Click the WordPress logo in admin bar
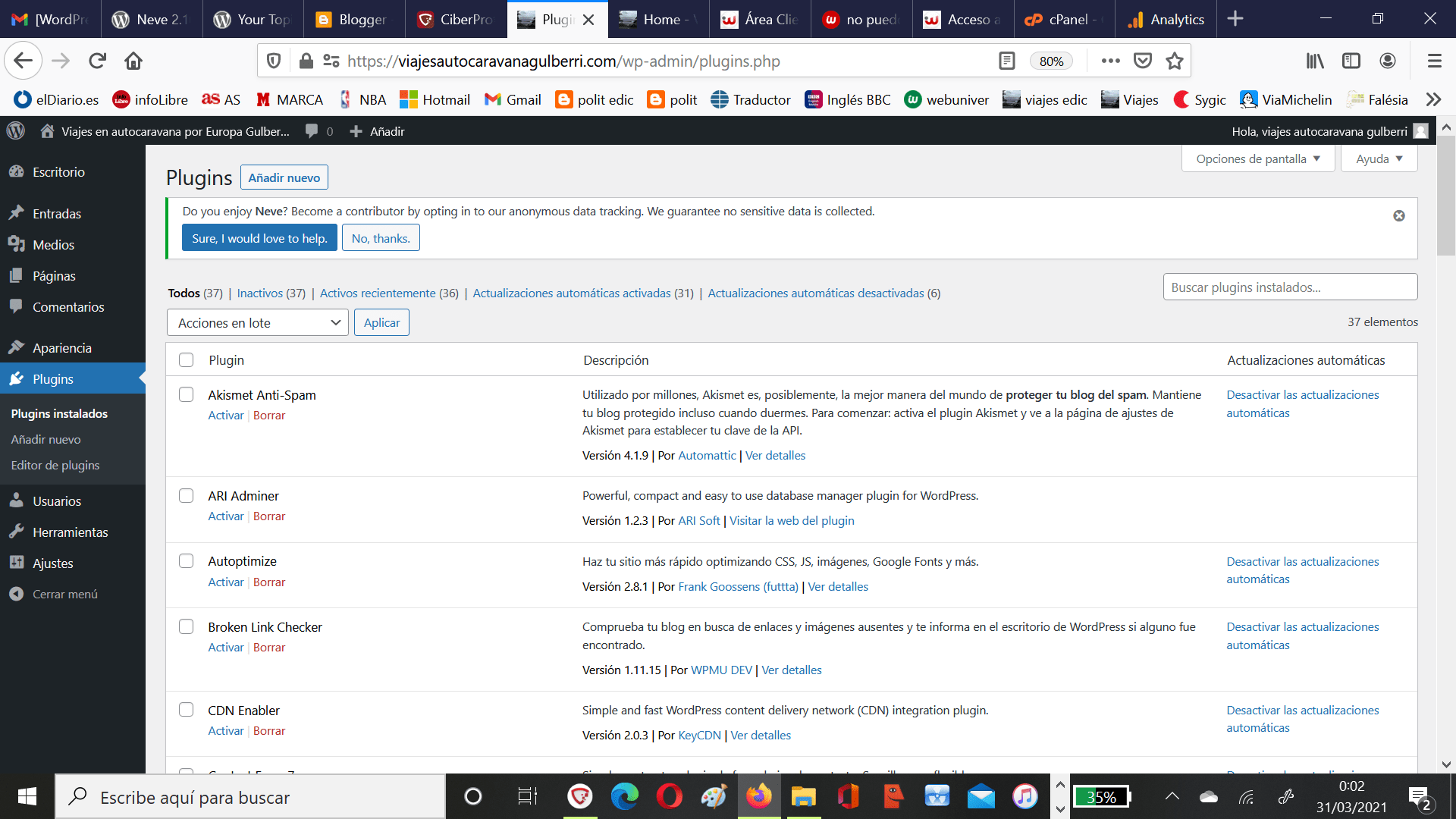Image resolution: width=1456 pixels, height=819 pixels. coord(16,131)
